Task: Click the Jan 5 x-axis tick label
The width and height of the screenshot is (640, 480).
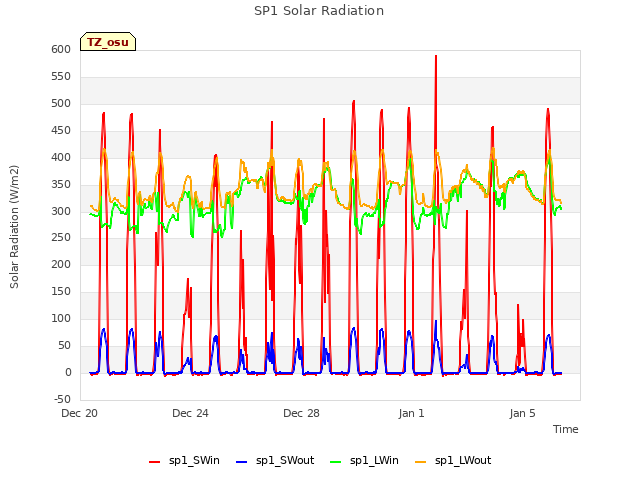Action: click(522, 413)
